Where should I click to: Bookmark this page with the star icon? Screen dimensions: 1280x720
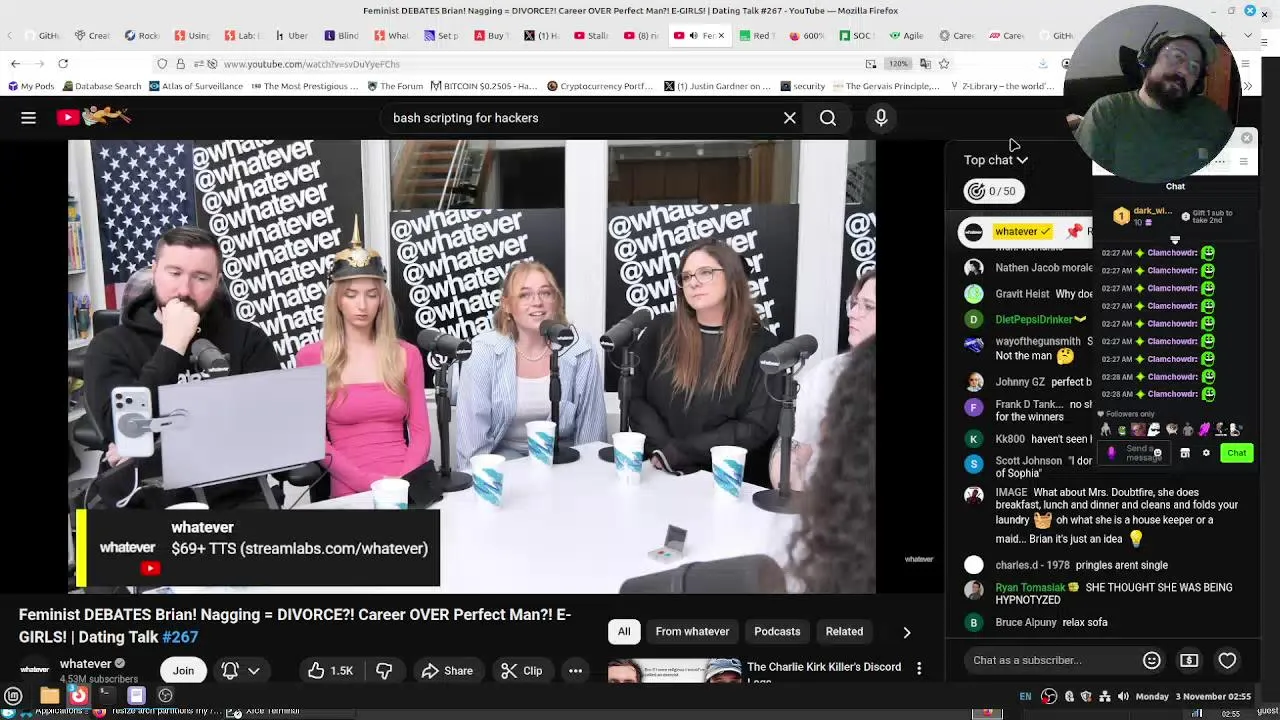[943, 64]
